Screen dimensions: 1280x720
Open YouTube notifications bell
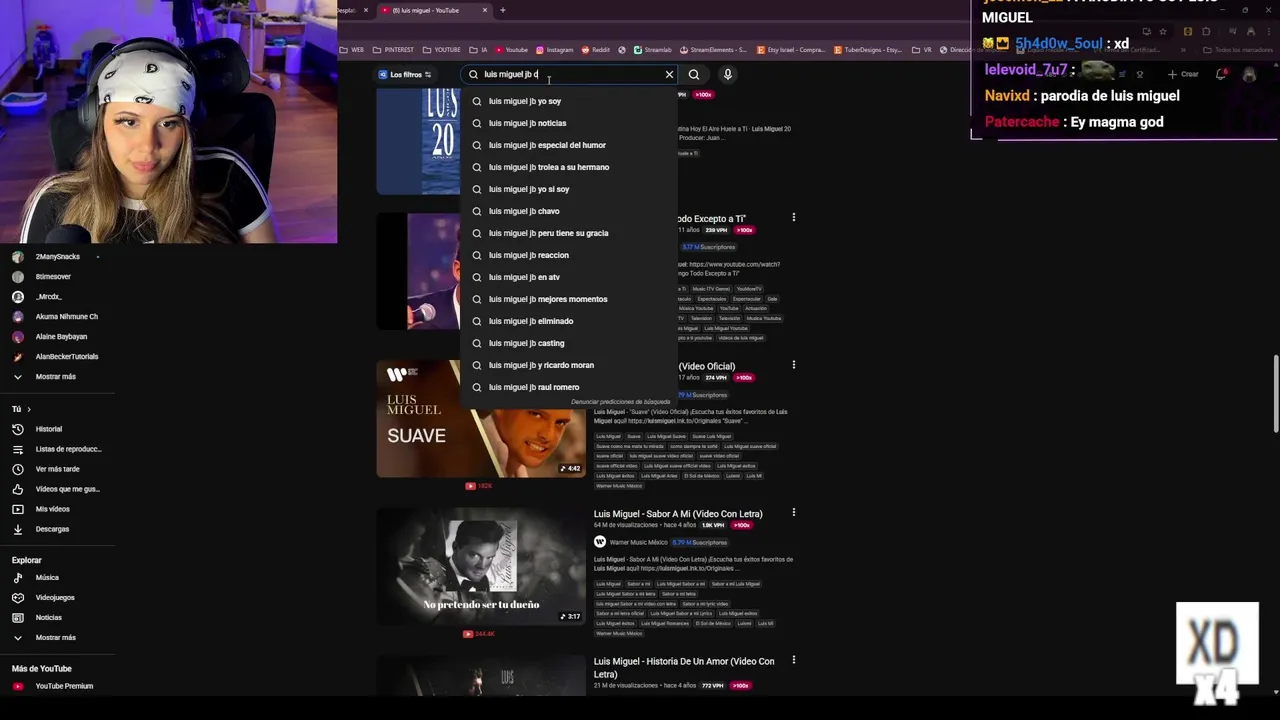pos(1221,74)
